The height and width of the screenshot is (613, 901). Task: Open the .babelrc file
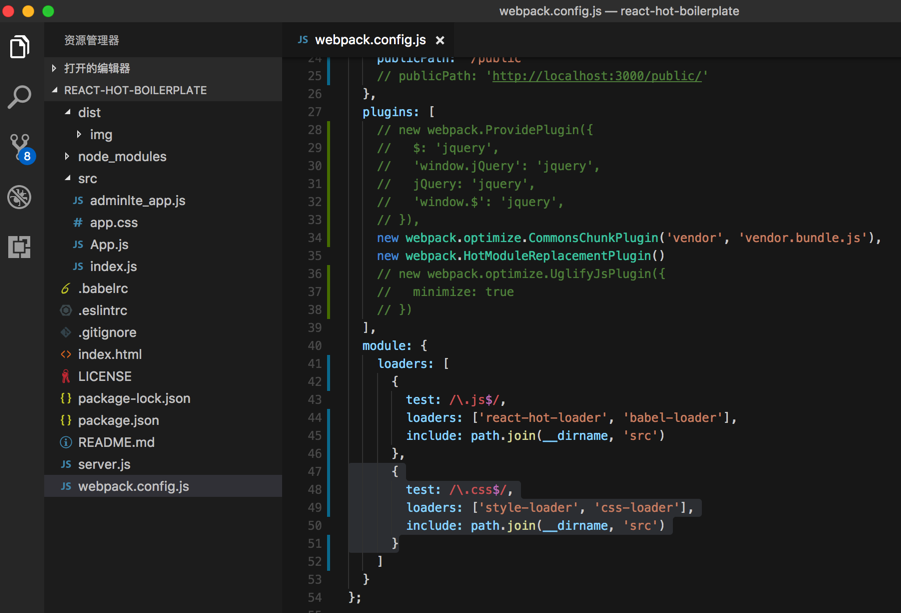[103, 288]
